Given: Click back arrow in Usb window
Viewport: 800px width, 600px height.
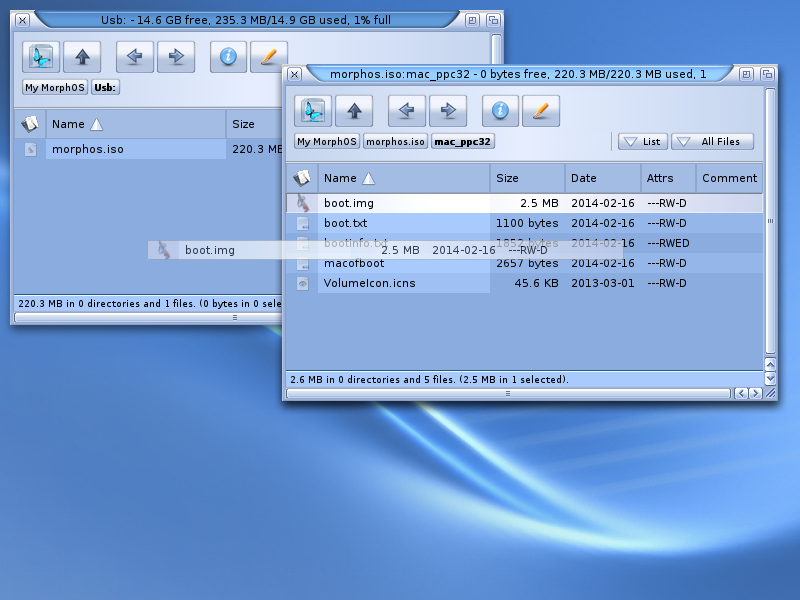Looking at the screenshot, I should (135, 57).
